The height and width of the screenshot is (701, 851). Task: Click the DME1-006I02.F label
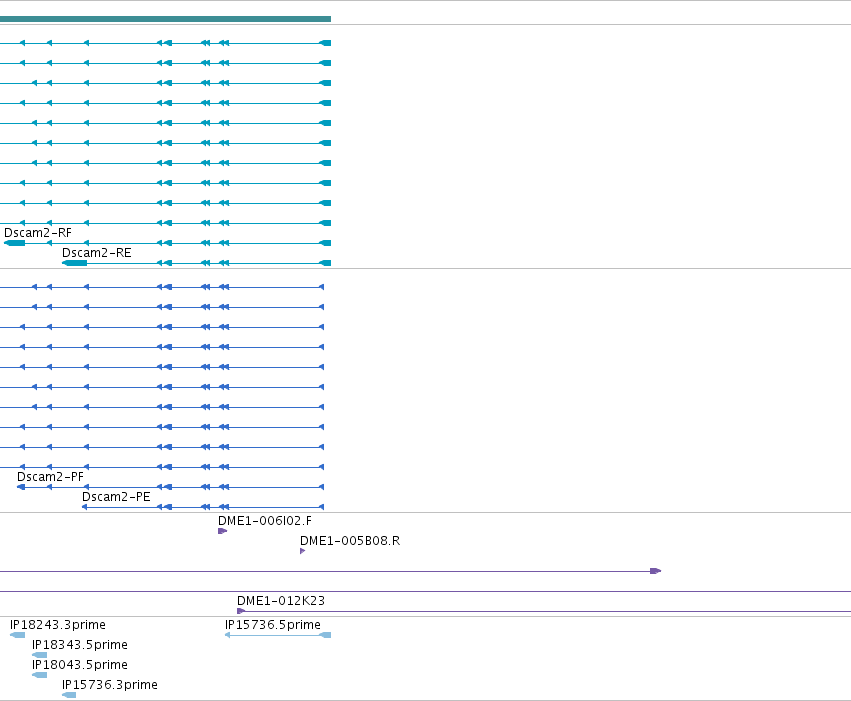[x=265, y=521]
